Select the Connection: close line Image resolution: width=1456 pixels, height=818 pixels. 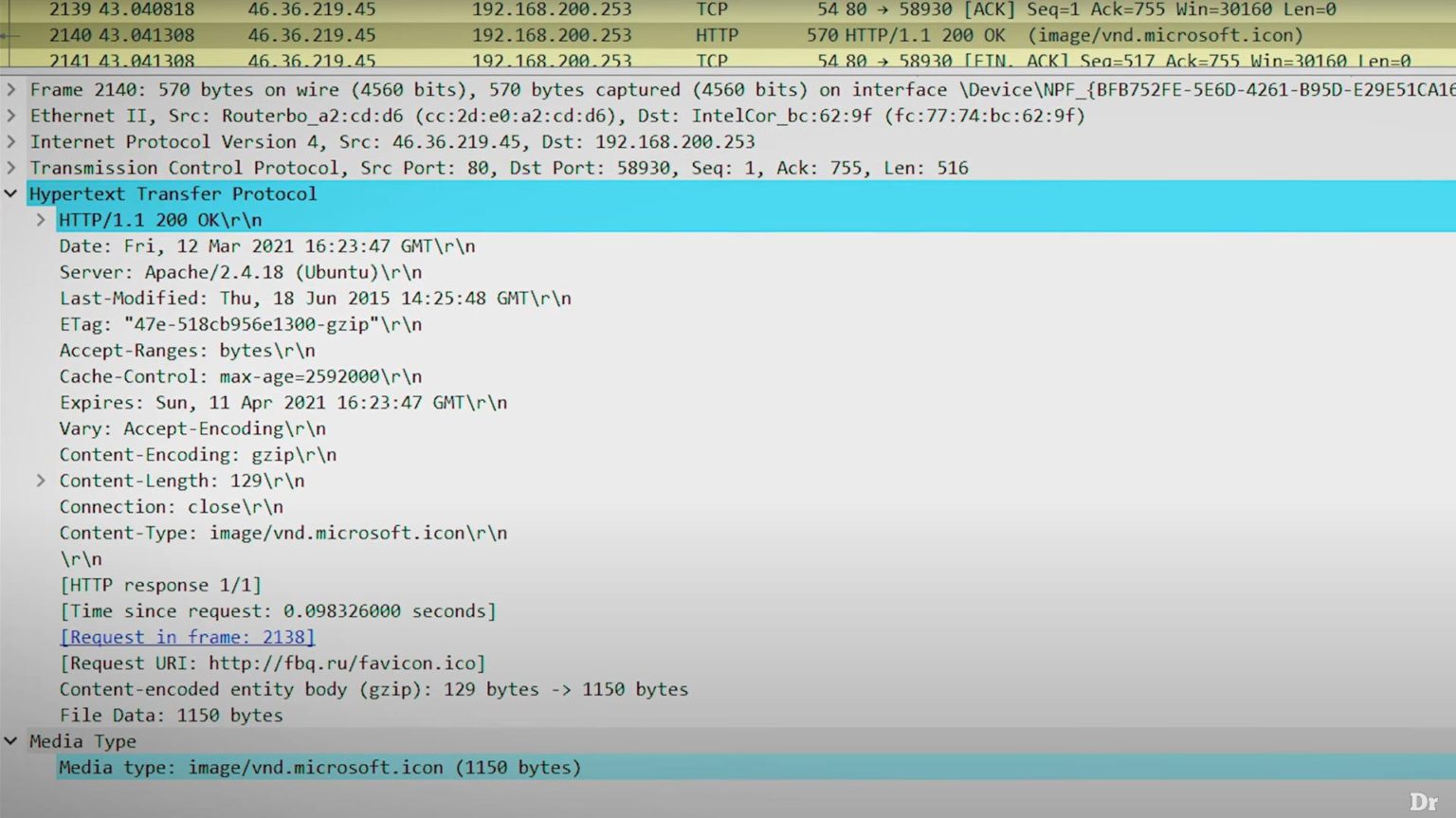(x=172, y=507)
